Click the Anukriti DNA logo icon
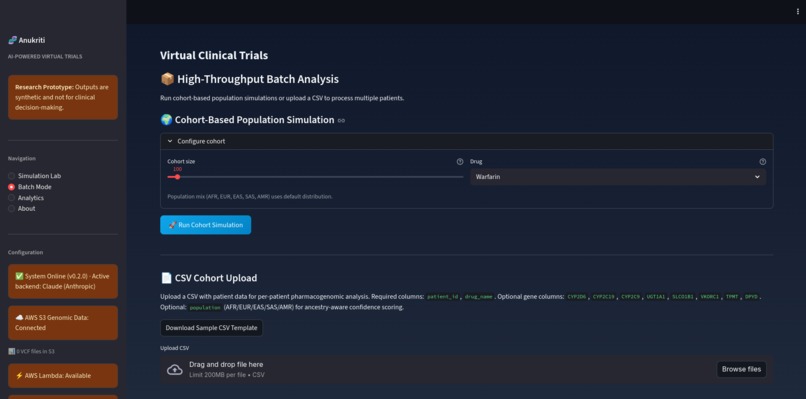Viewport: 806px width, 399px height. (12, 40)
